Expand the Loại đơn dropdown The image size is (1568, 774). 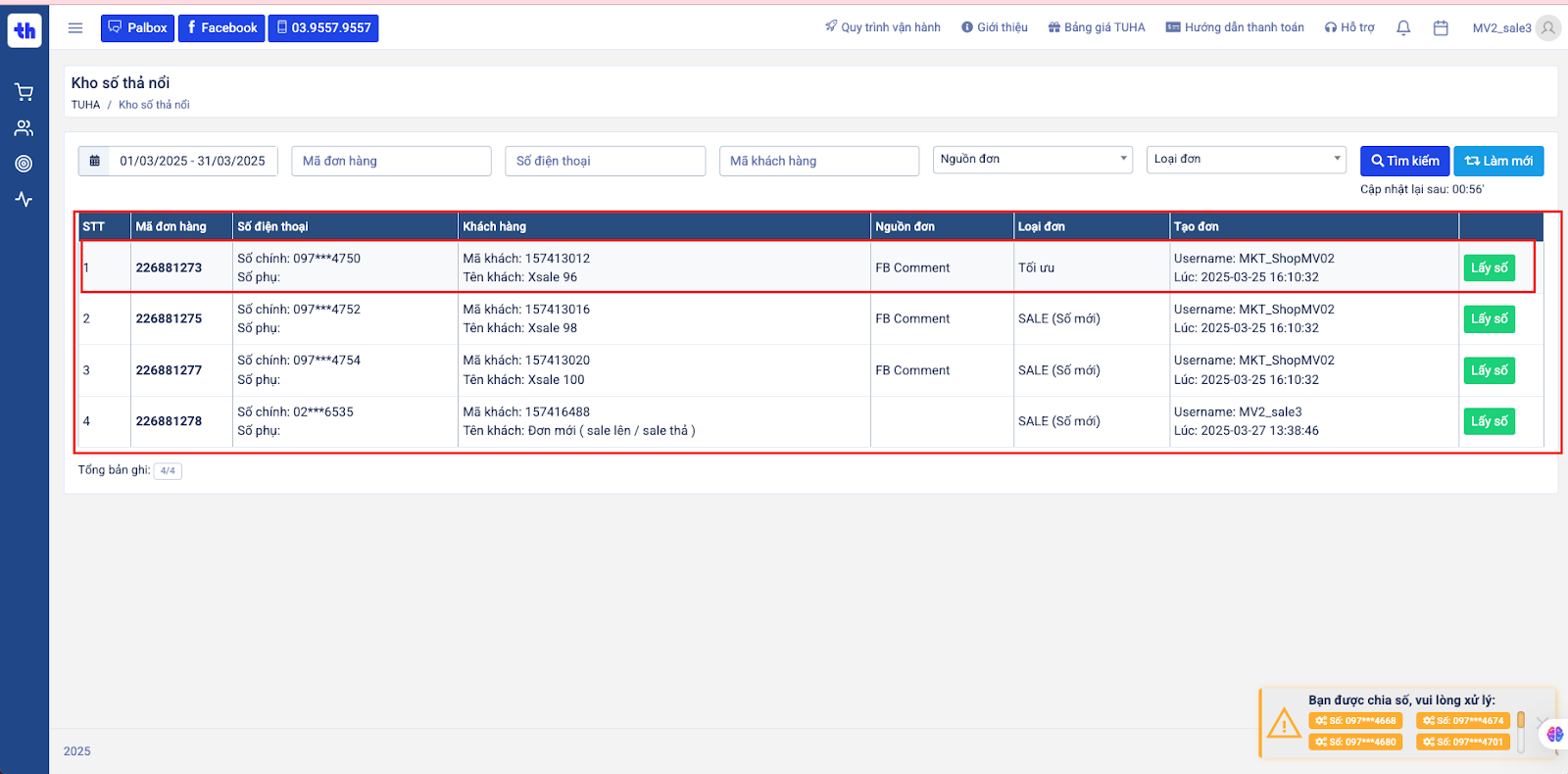pyautogui.click(x=1247, y=160)
